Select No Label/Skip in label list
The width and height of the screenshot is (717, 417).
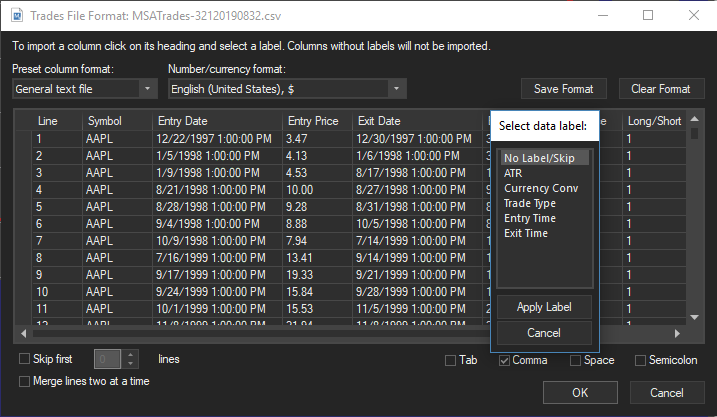[545, 158]
